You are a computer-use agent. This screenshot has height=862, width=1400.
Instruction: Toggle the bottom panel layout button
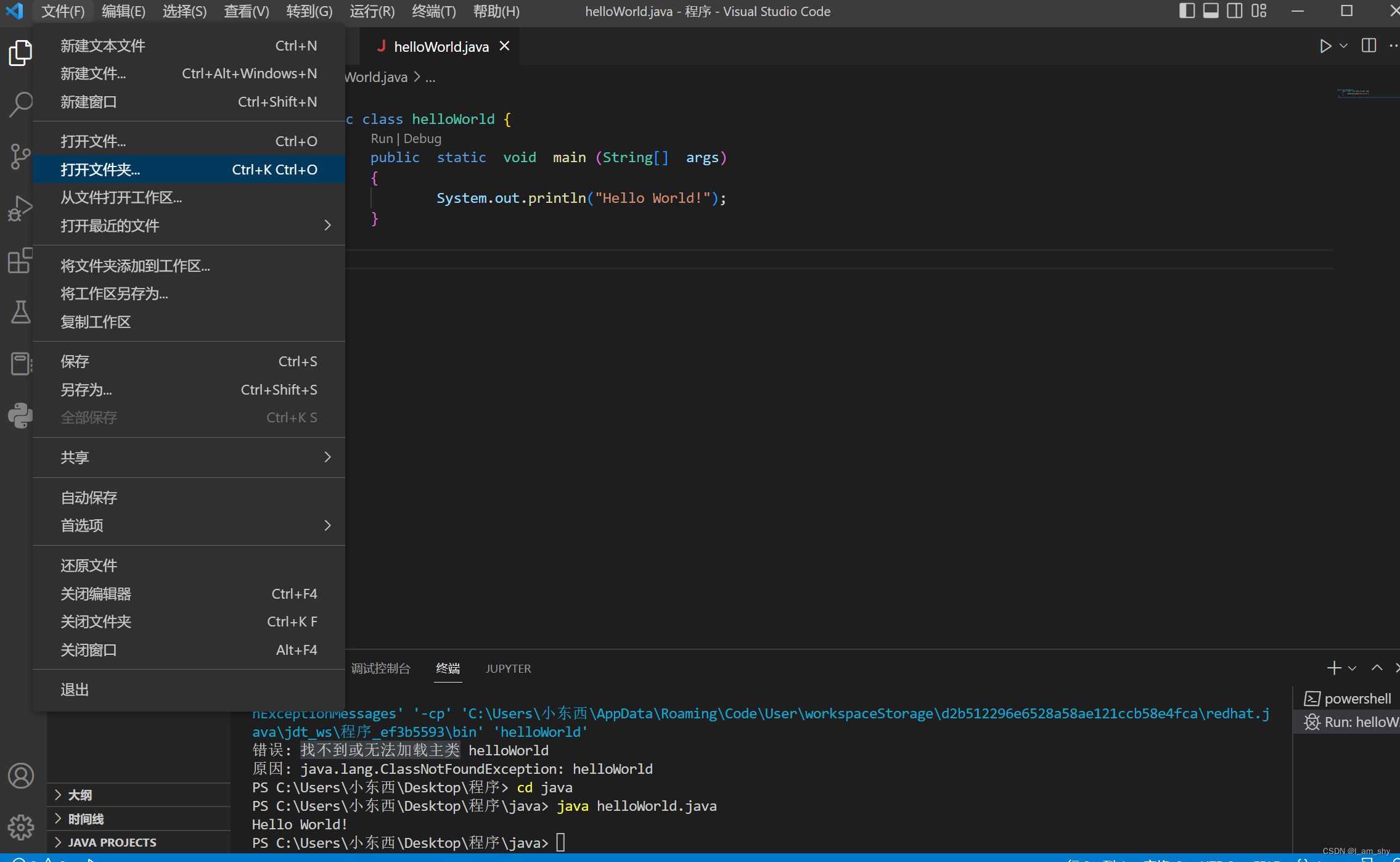point(1211,11)
